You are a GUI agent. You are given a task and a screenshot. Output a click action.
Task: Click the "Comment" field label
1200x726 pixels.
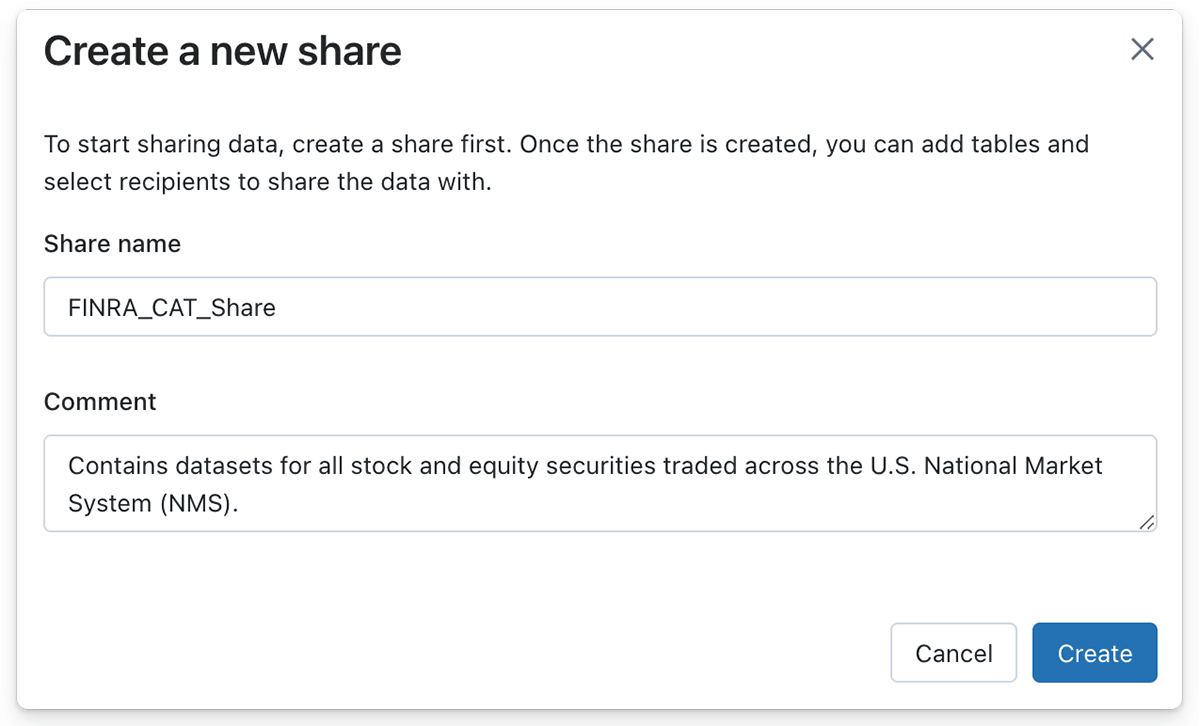tap(100, 402)
